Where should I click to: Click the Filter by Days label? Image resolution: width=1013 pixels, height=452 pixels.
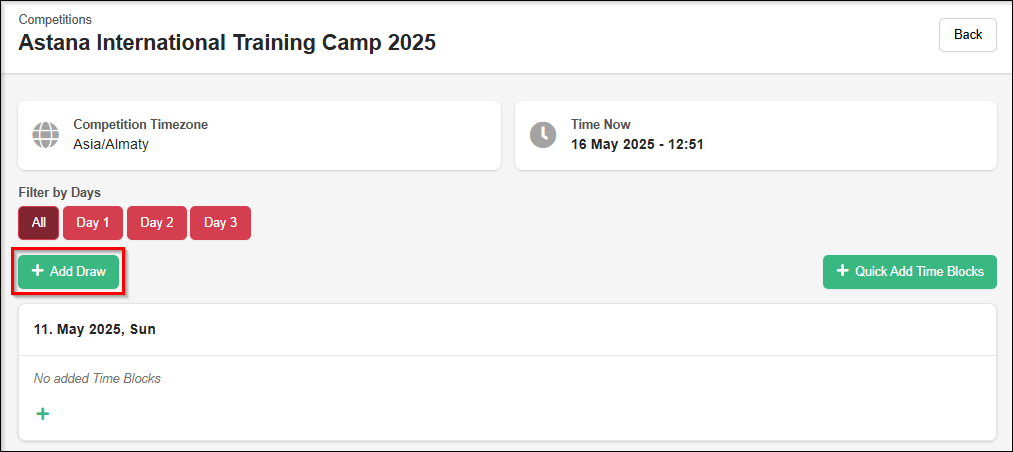(59, 192)
